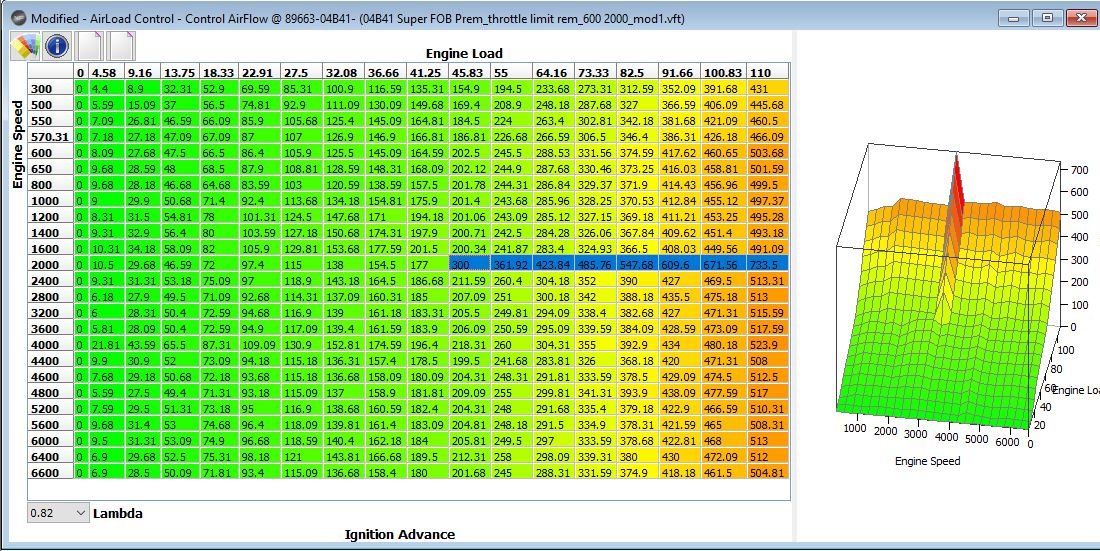The image size is (1100, 551).
Task: Minimize the AirLoad Control window
Action: point(1014,18)
